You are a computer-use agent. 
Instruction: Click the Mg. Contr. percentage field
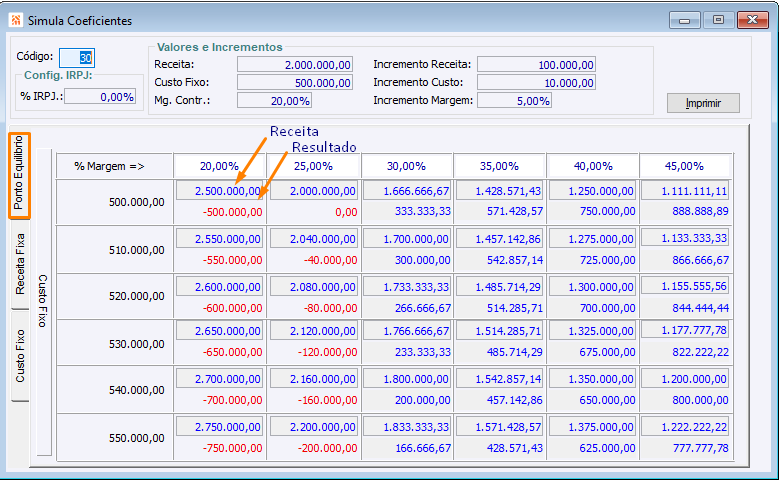(x=274, y=101)
